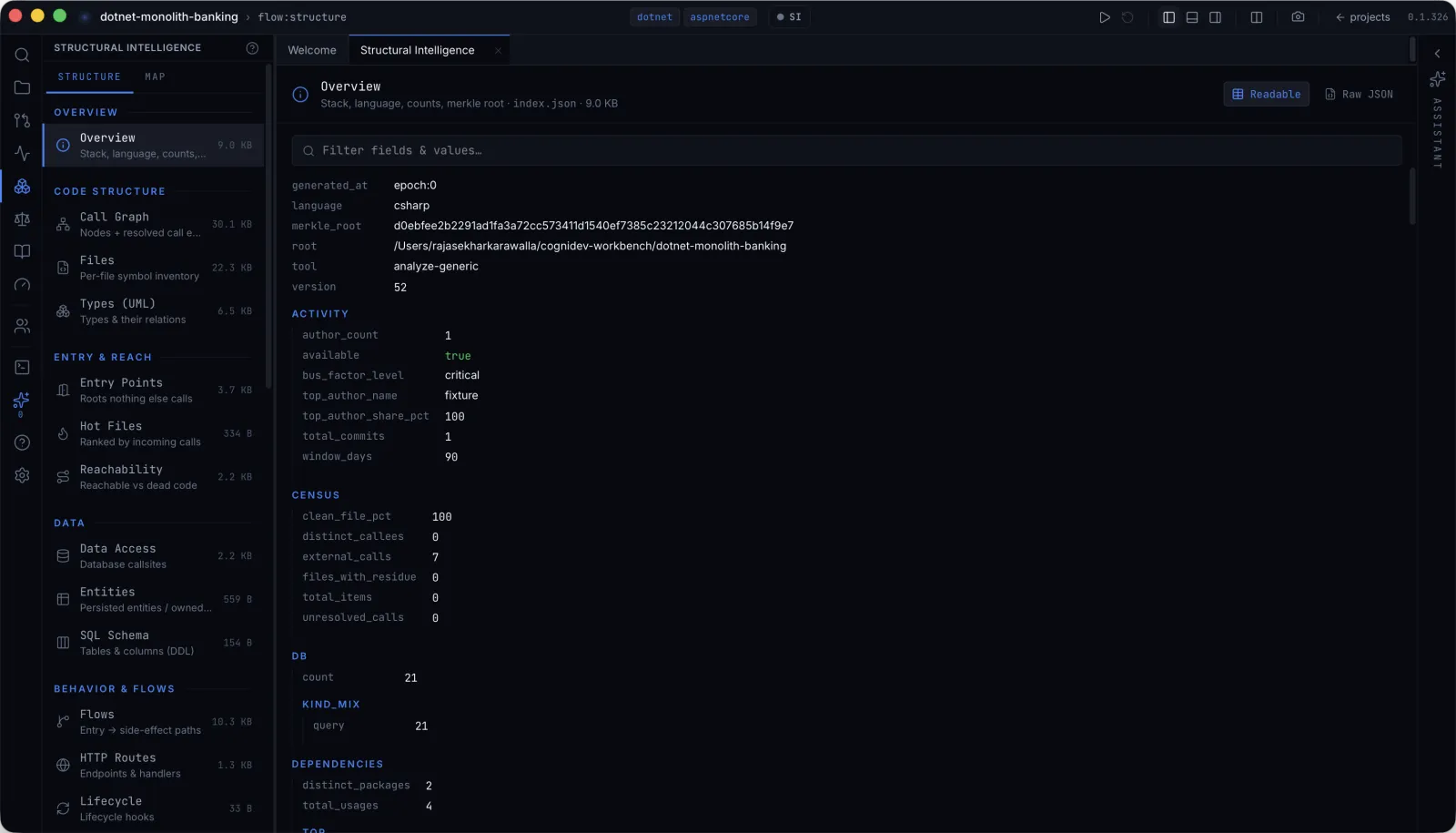Click the help icon beside Structural Intelligence header

(252, 48)
